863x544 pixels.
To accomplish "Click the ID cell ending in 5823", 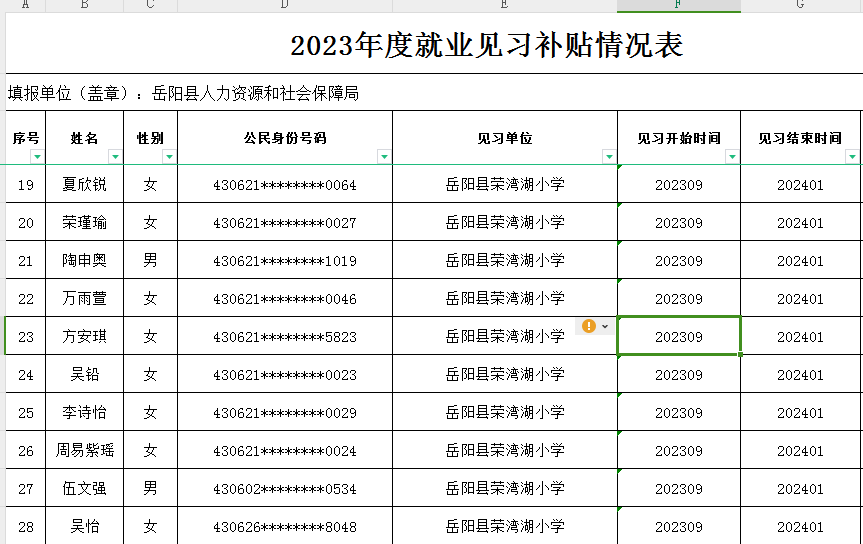I will tap(285, 337).
